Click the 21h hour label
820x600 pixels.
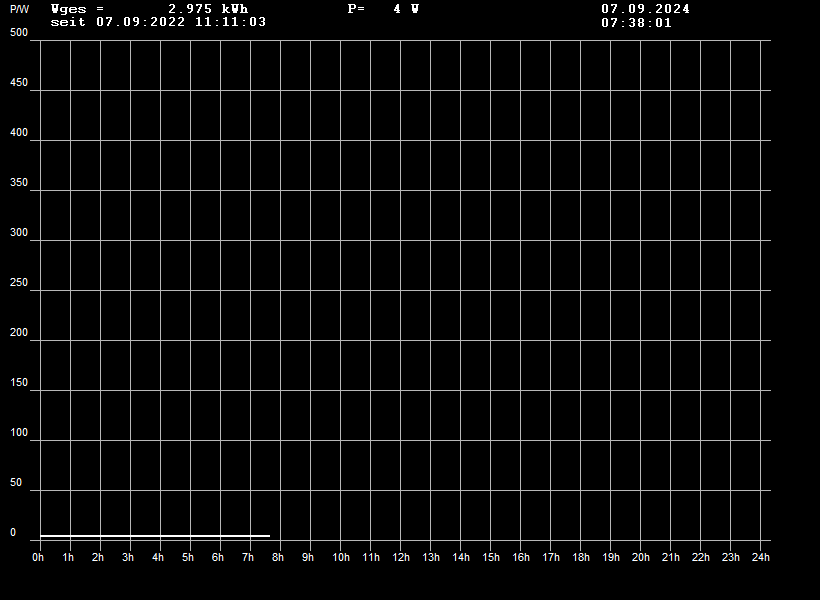coord(671,557)
